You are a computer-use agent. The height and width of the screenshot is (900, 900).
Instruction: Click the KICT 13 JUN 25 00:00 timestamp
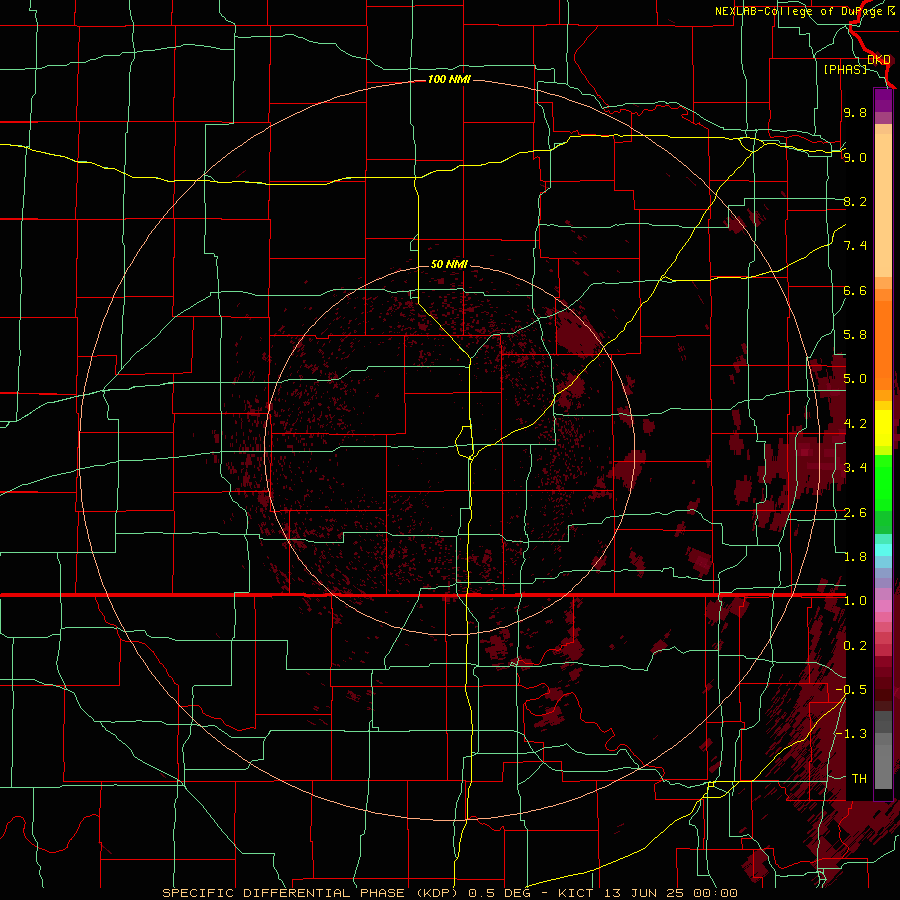pos(647,893)
